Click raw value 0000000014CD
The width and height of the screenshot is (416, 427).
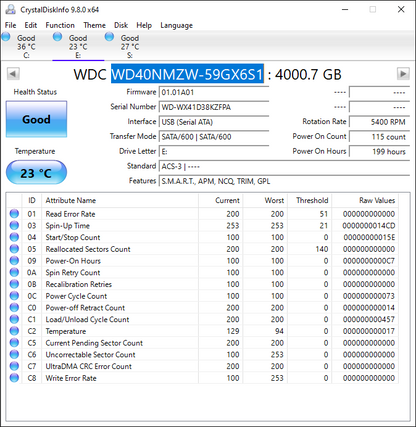tap(369, 226)
